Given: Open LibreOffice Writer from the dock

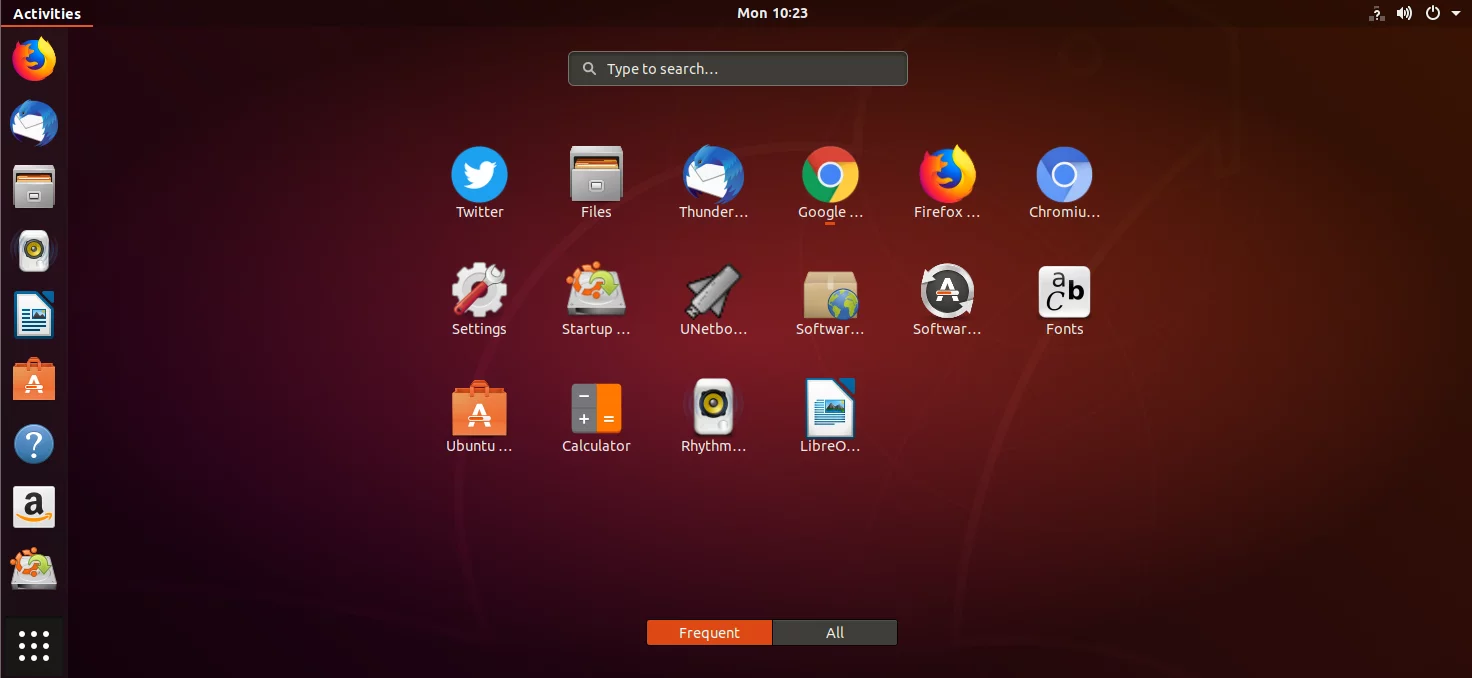Looking at the screenshot, I should point(34,315).
